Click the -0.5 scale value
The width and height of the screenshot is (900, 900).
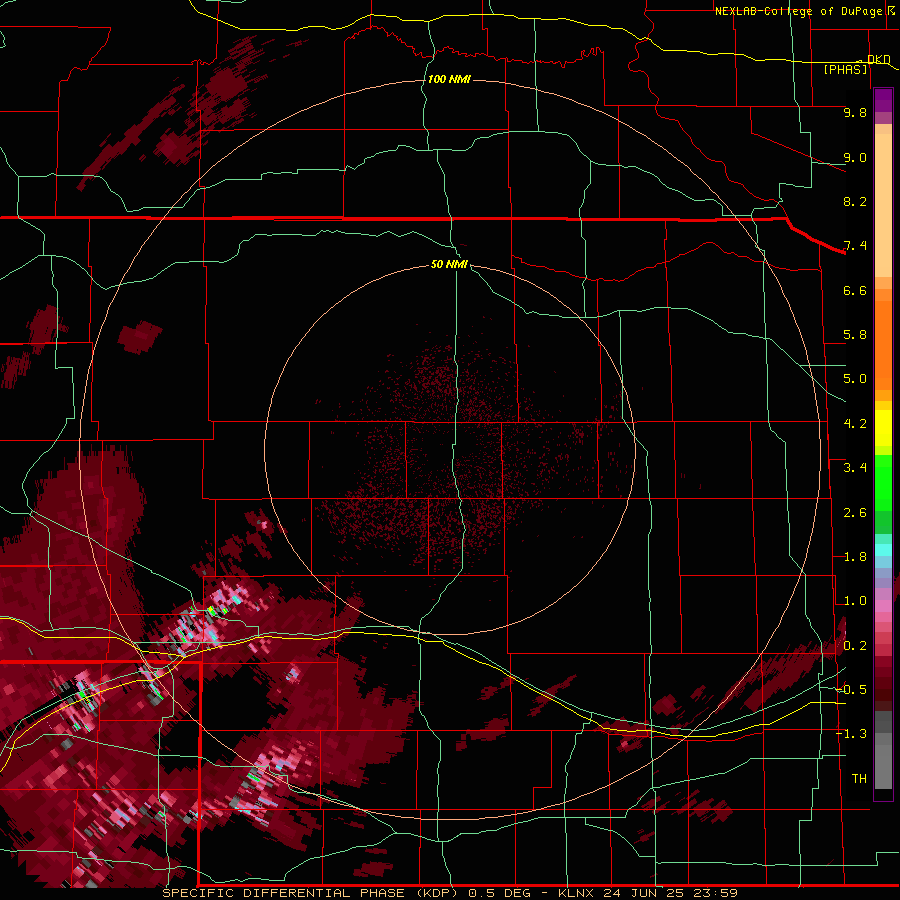point(851,690)
